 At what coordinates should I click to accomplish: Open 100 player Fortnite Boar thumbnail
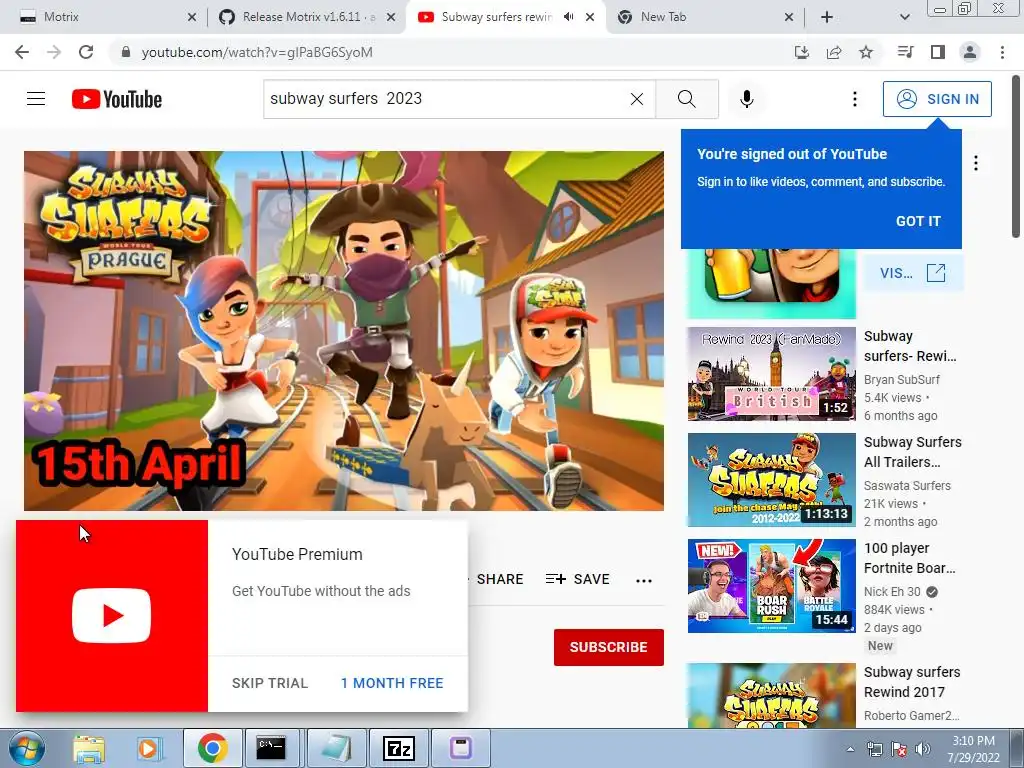771,586
